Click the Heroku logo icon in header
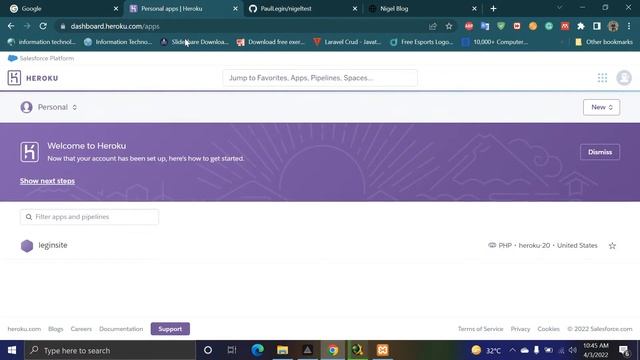Image resolution: width=640 pixels, height=360 pixels. (x=14, y=78)
